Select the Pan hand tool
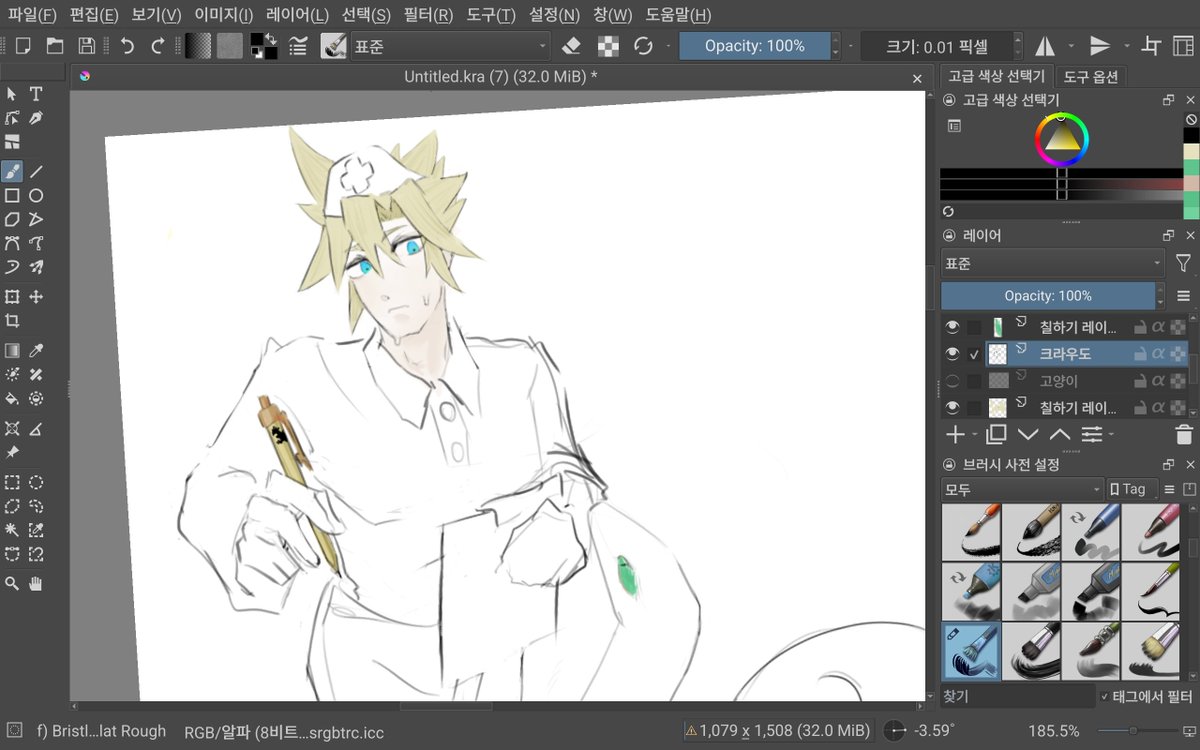 (x=36, y=584)
